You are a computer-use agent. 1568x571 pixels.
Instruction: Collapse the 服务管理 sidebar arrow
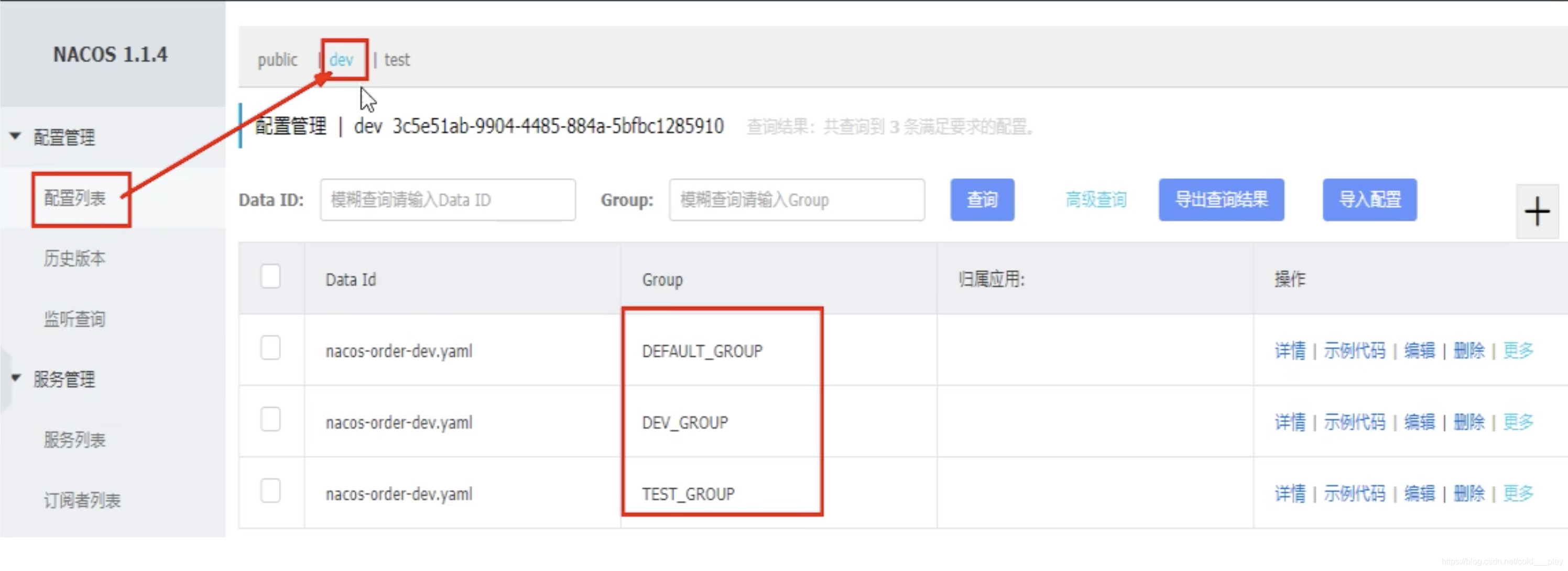point(16,378)
